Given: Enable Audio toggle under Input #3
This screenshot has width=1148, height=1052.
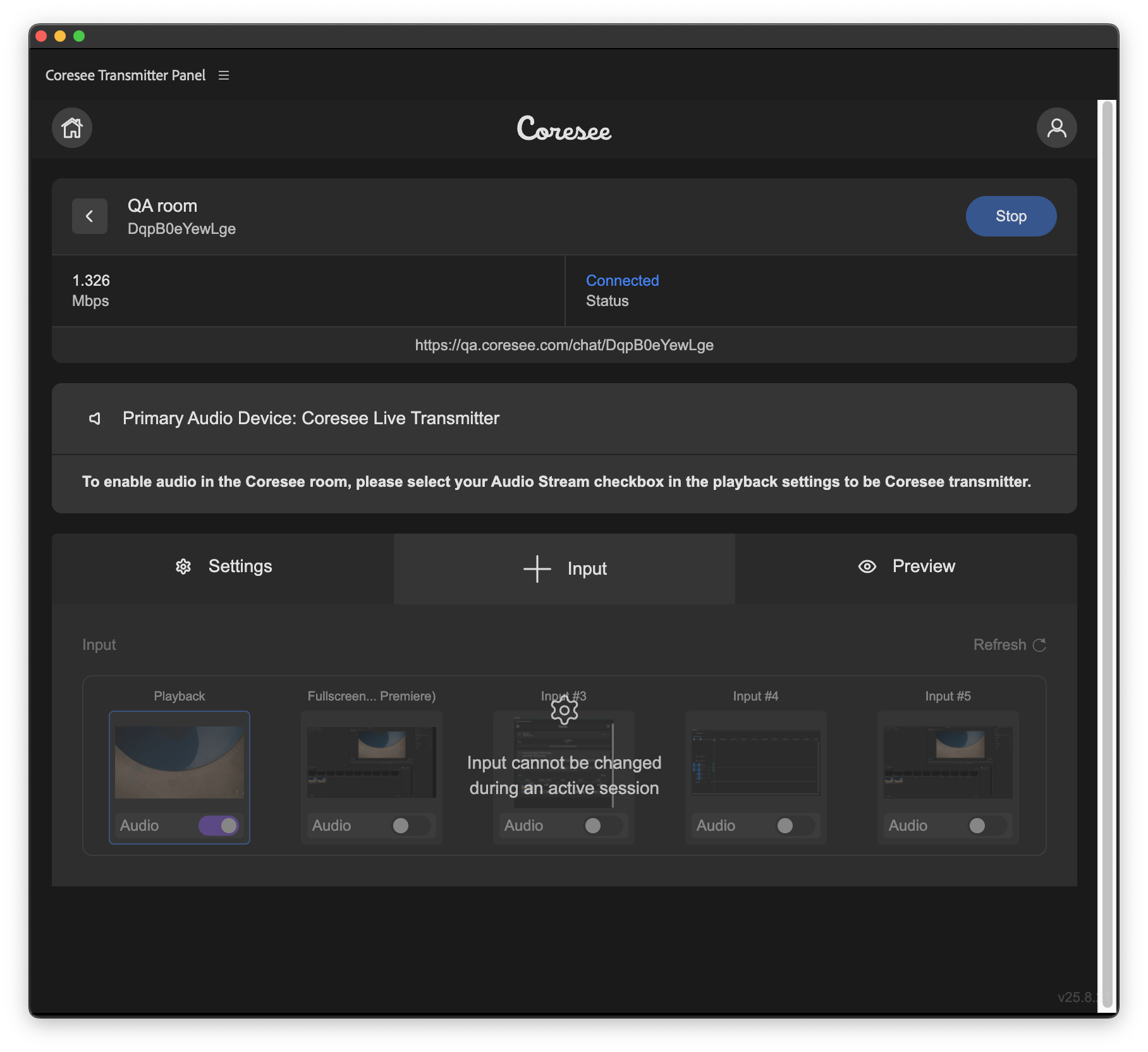Looking at the screenshot, I should 603,826.
